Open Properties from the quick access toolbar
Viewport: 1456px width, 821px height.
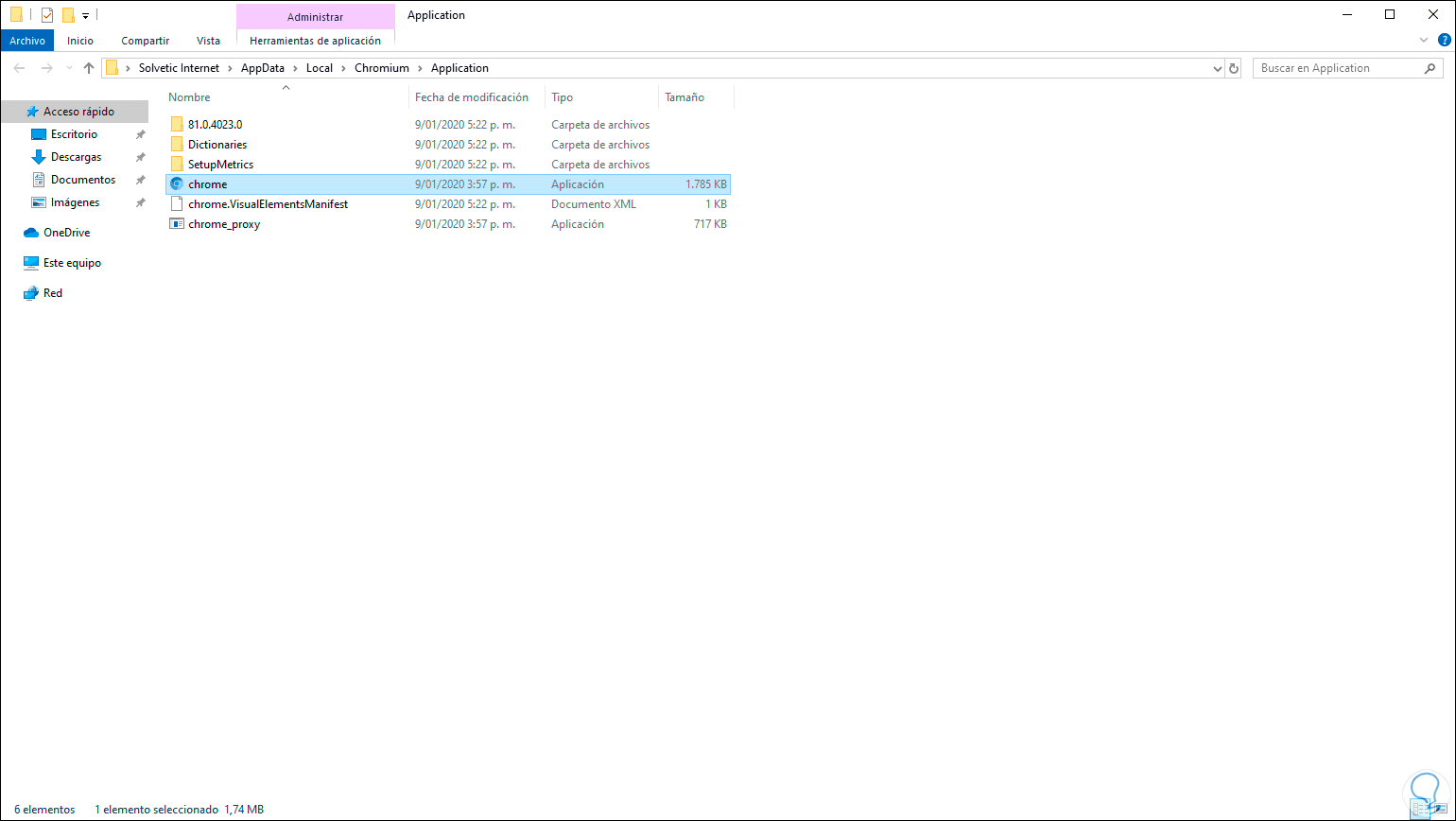[47, 15]
